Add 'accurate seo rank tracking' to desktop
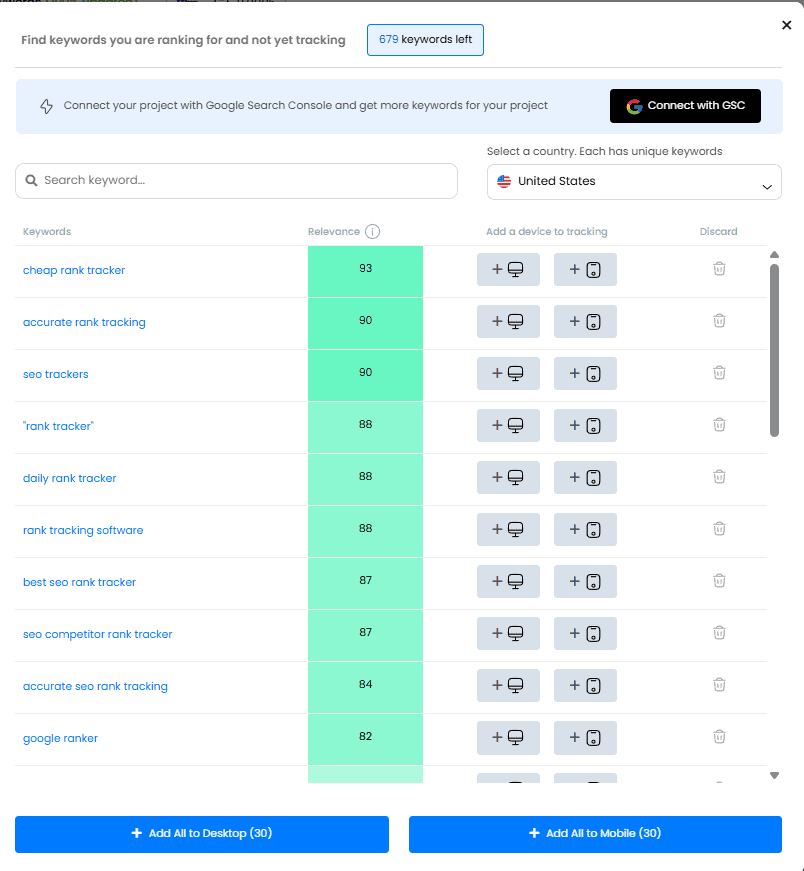The image size is (804, 871). click(508, 685)
